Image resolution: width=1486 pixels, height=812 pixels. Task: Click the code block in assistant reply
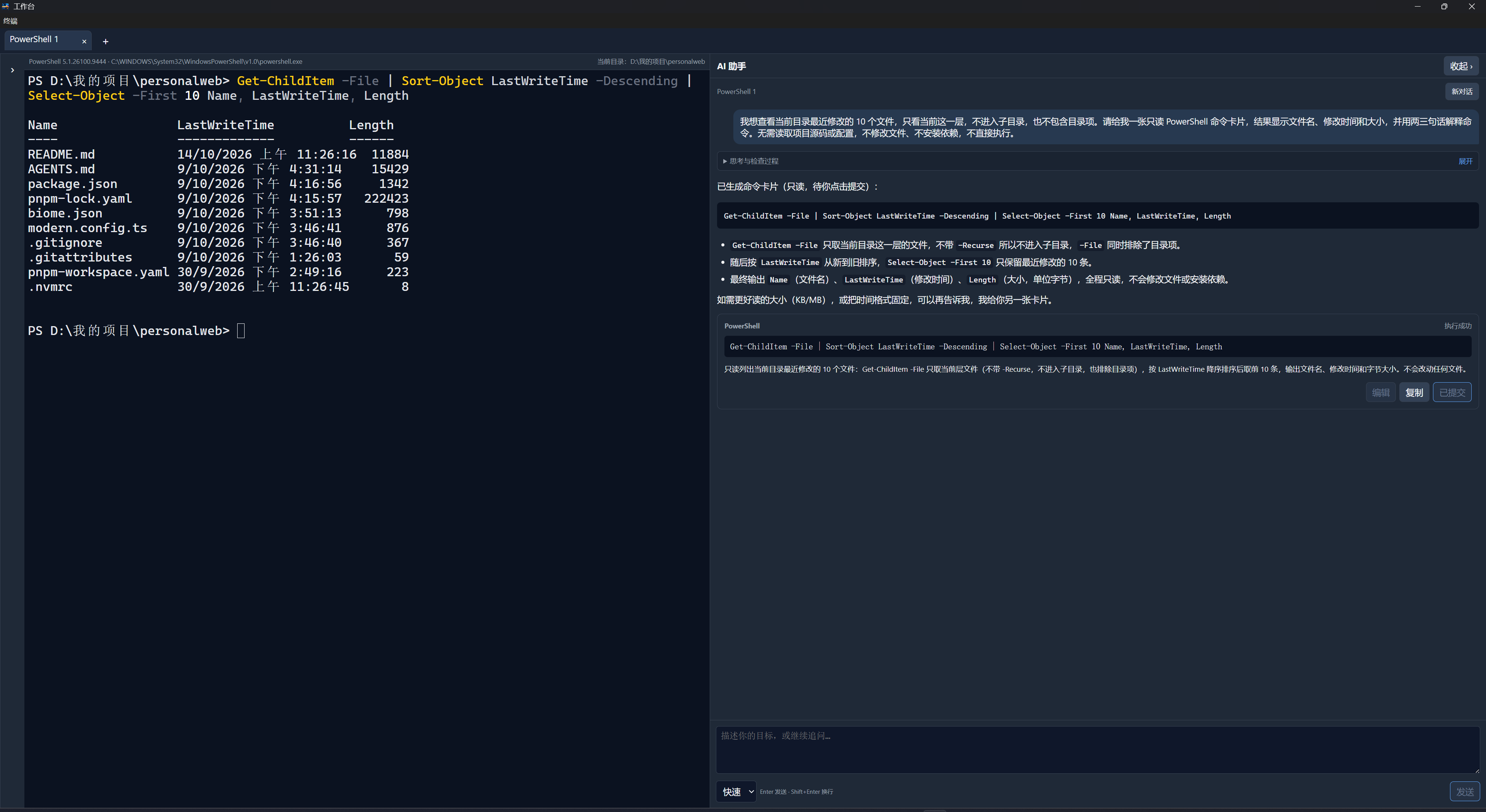coord(1097,216)
